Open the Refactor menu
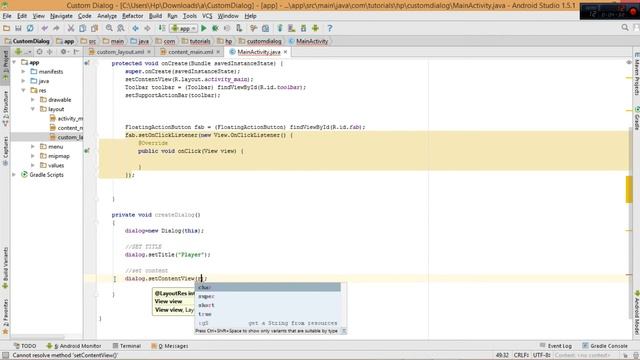Screen dimensions: 640x360 133,16
